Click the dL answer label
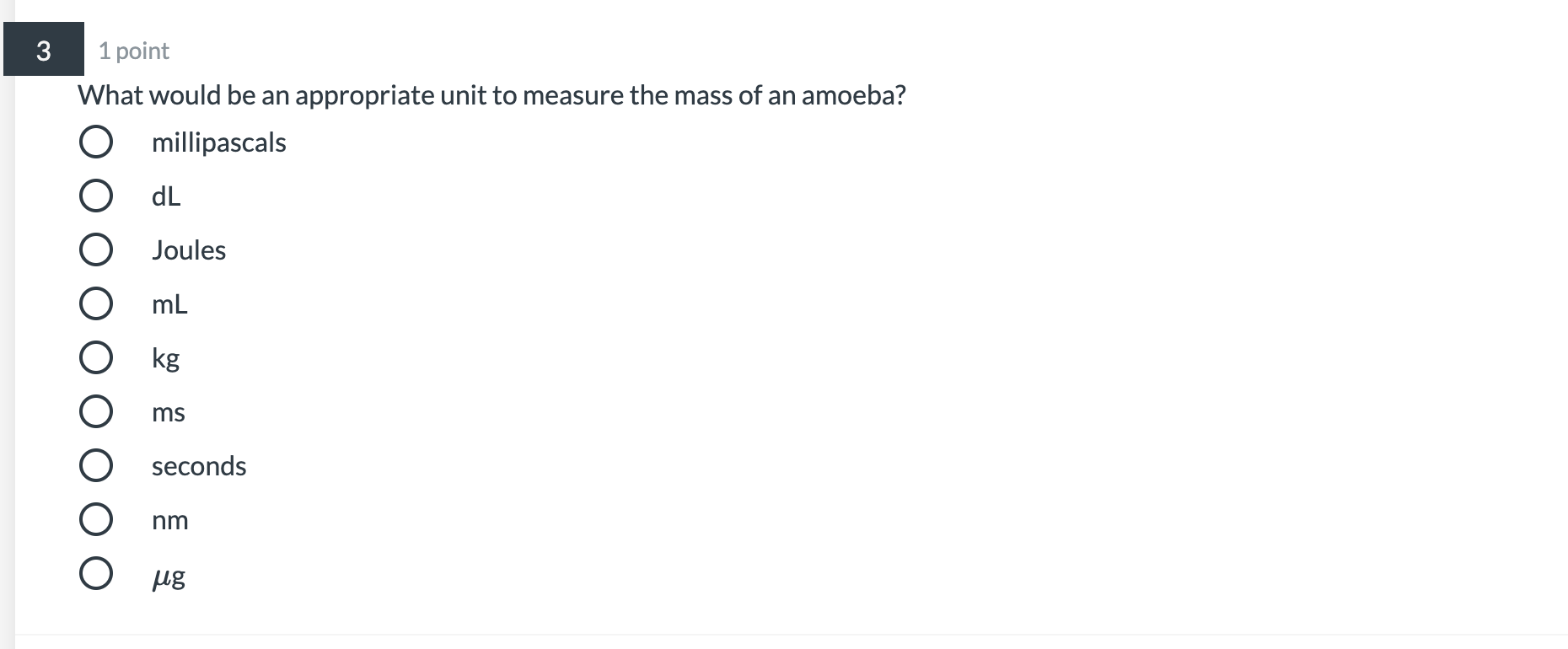Screen dimensions: 1568x649 [x=165, y=196]
